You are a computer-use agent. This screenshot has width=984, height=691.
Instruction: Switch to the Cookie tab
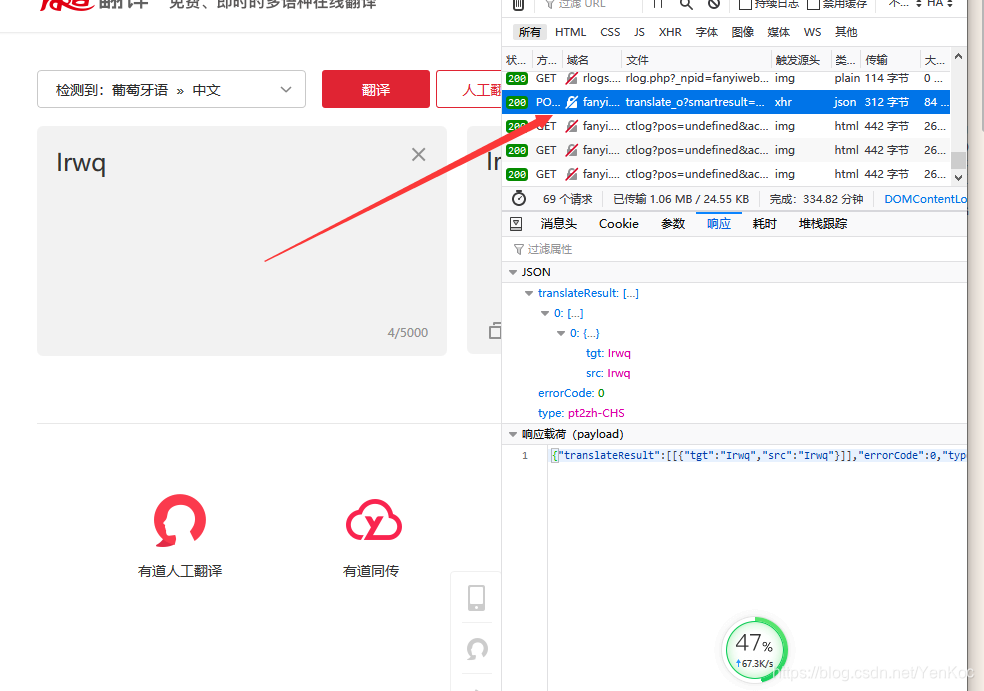click(619, 223)
